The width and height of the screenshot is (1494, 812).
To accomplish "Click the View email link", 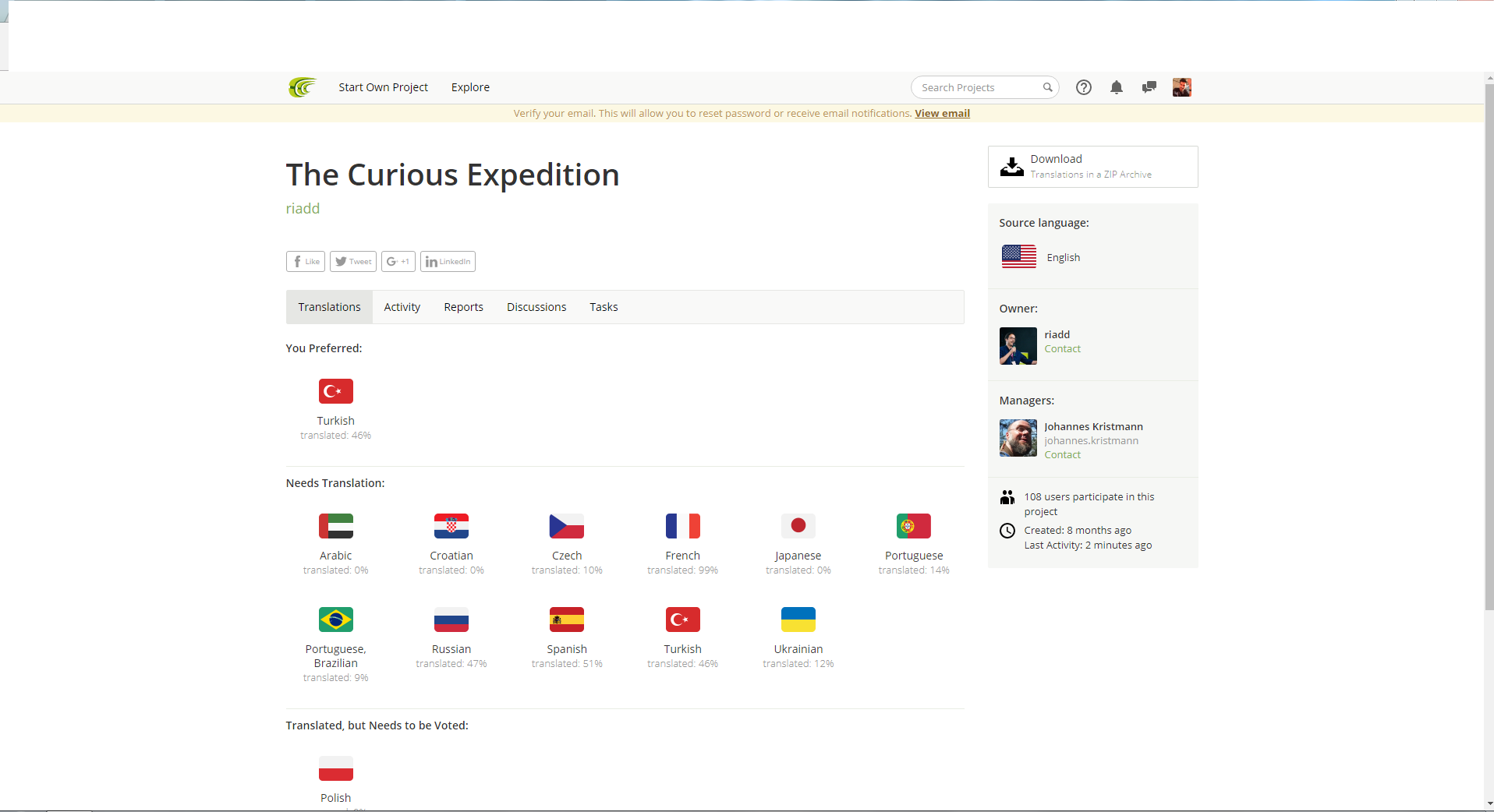I will (x=942, y=114).
